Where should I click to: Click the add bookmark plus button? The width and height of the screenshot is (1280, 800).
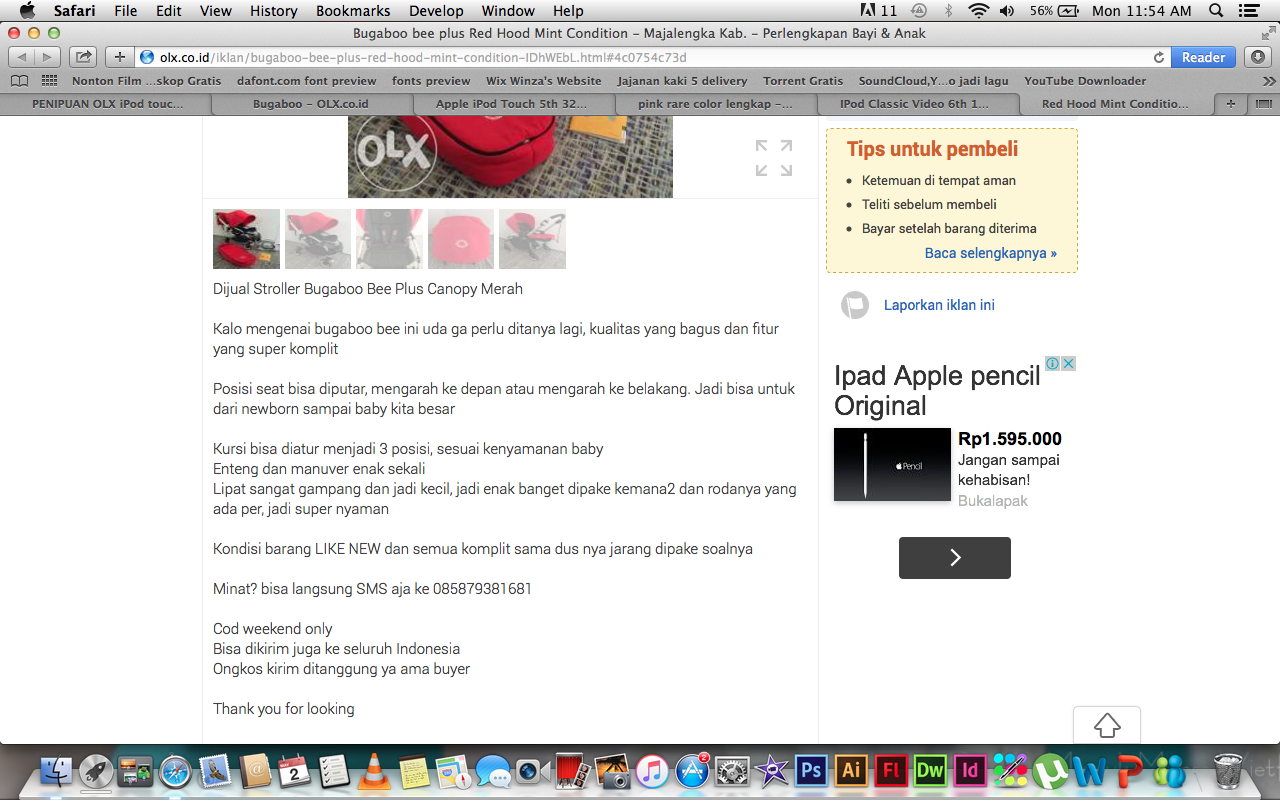click(119, 57)
